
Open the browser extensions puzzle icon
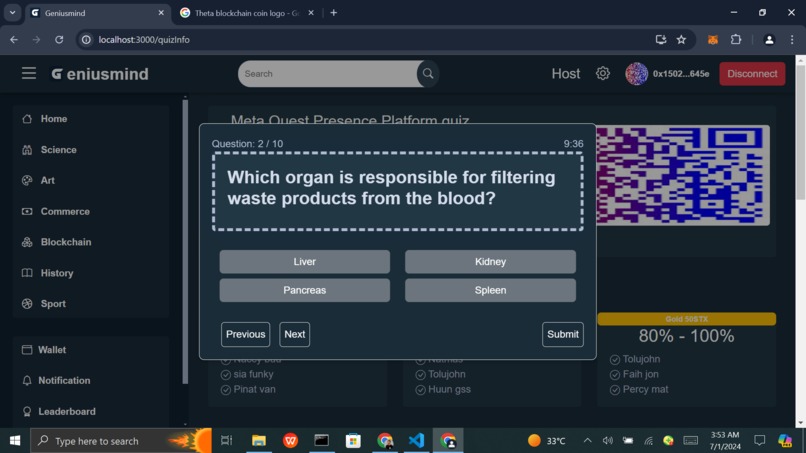736,40
